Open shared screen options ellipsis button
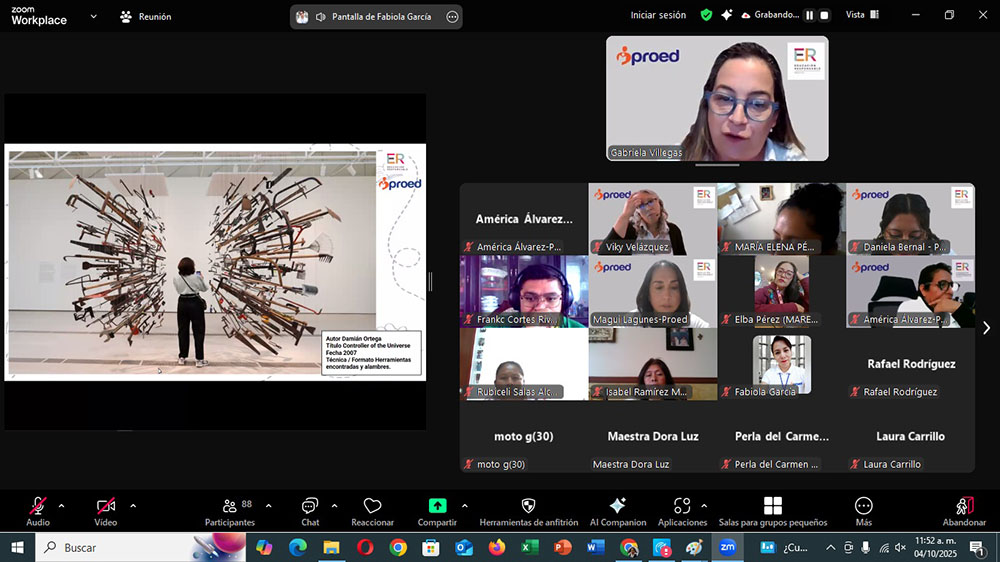Viewport: 1000px width, 562px height. tap(452, 17)
